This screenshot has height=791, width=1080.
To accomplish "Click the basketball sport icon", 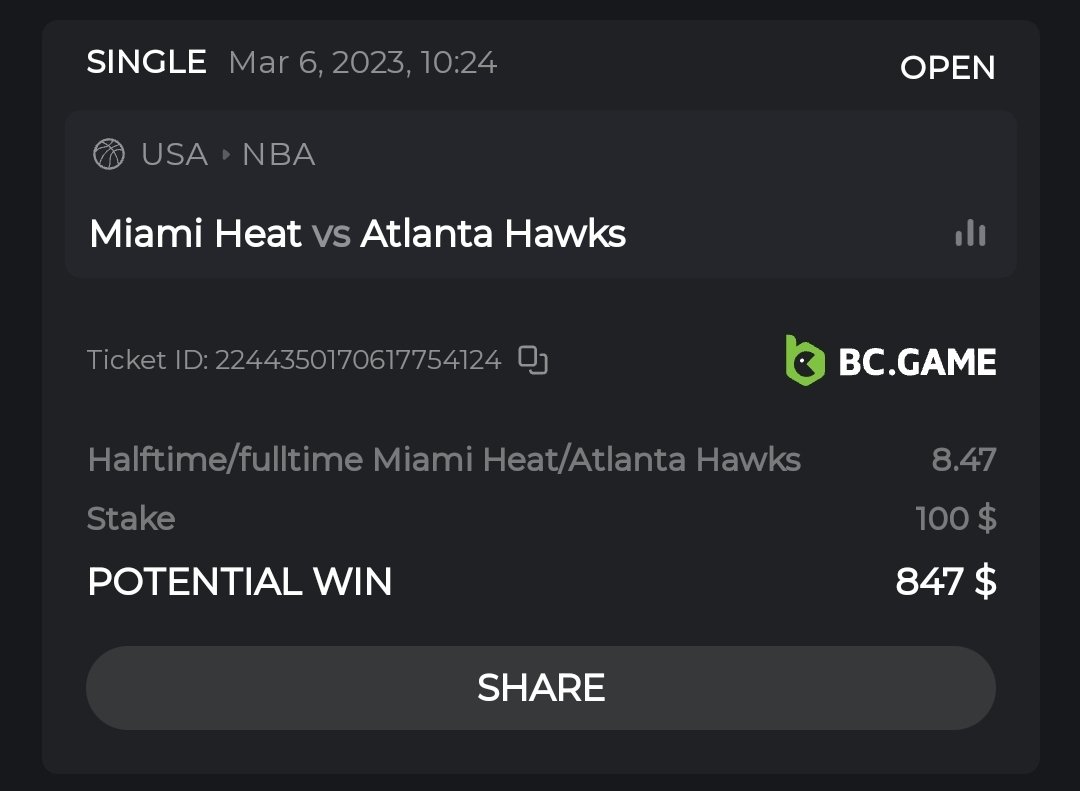I will click(x=108, y=155).
